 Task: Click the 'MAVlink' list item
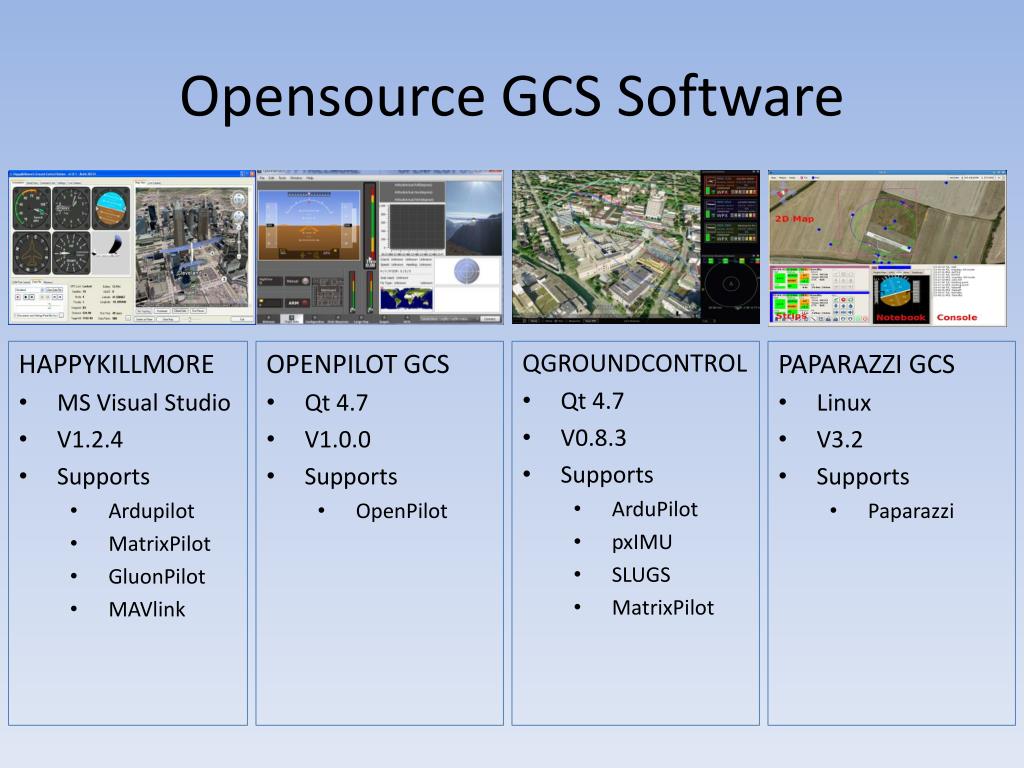147,609
